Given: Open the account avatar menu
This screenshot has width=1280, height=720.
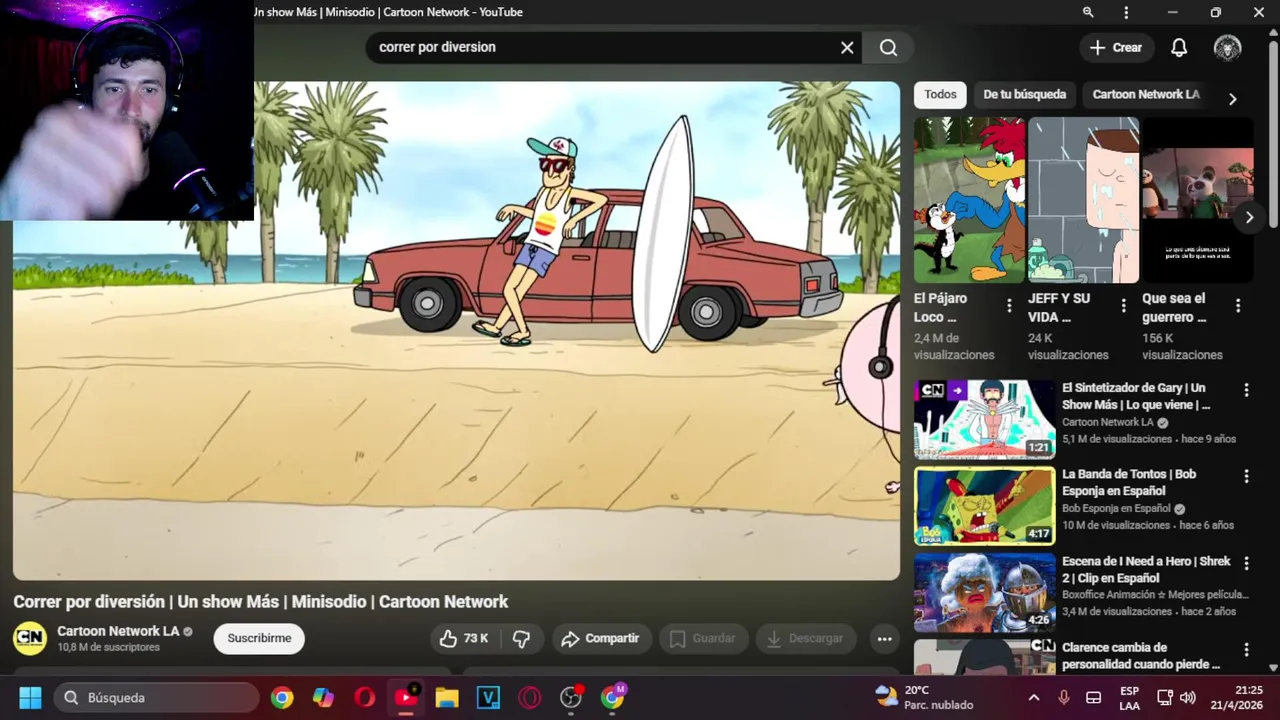Looking at the screenshot, I should pyautogui.click(x=1227, y=47).
